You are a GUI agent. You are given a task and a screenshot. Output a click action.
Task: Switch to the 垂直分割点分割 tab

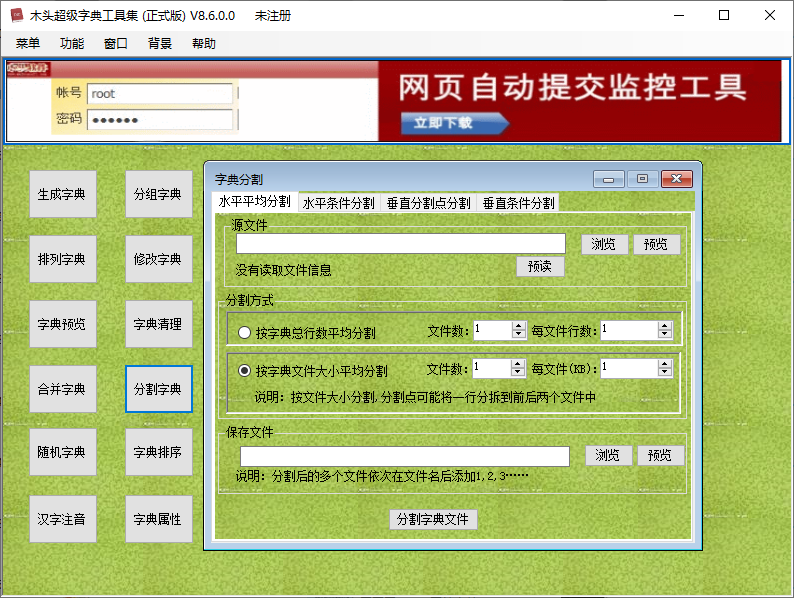click(x=428, y=203)
